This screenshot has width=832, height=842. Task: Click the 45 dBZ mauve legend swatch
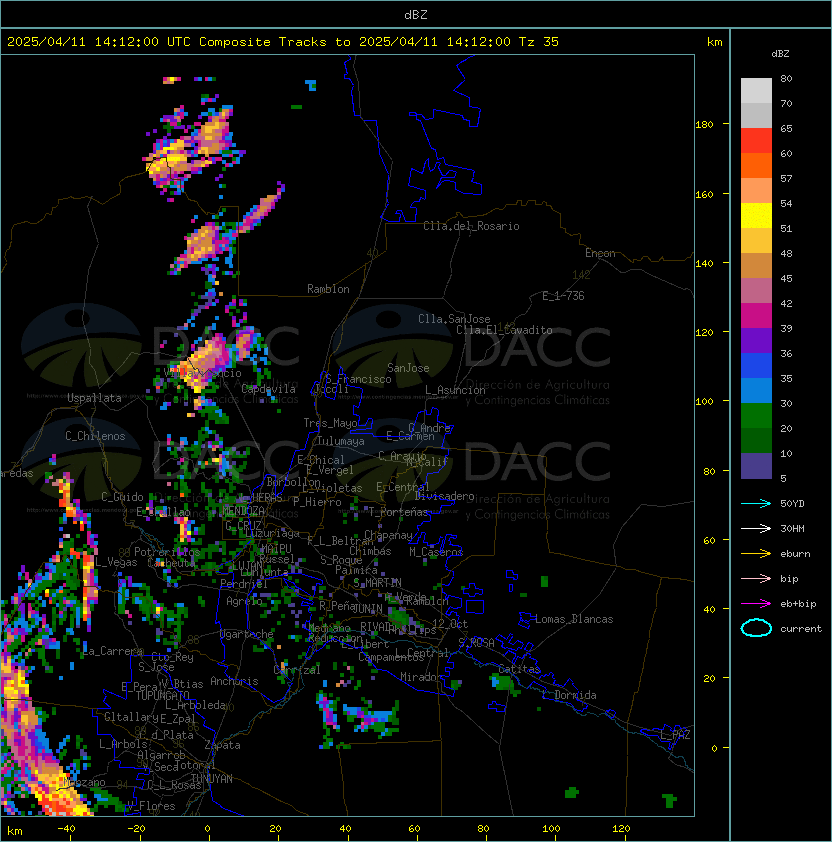coord(756,291)
